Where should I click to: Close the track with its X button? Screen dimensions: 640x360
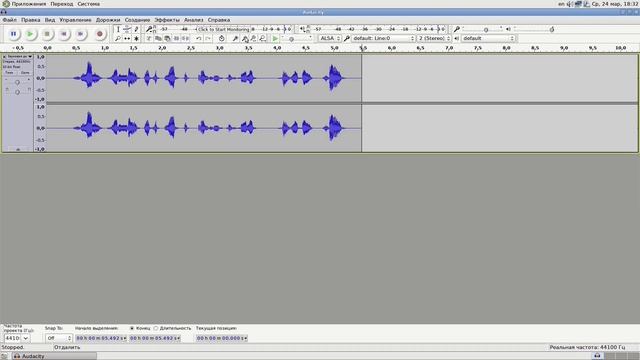4,56
